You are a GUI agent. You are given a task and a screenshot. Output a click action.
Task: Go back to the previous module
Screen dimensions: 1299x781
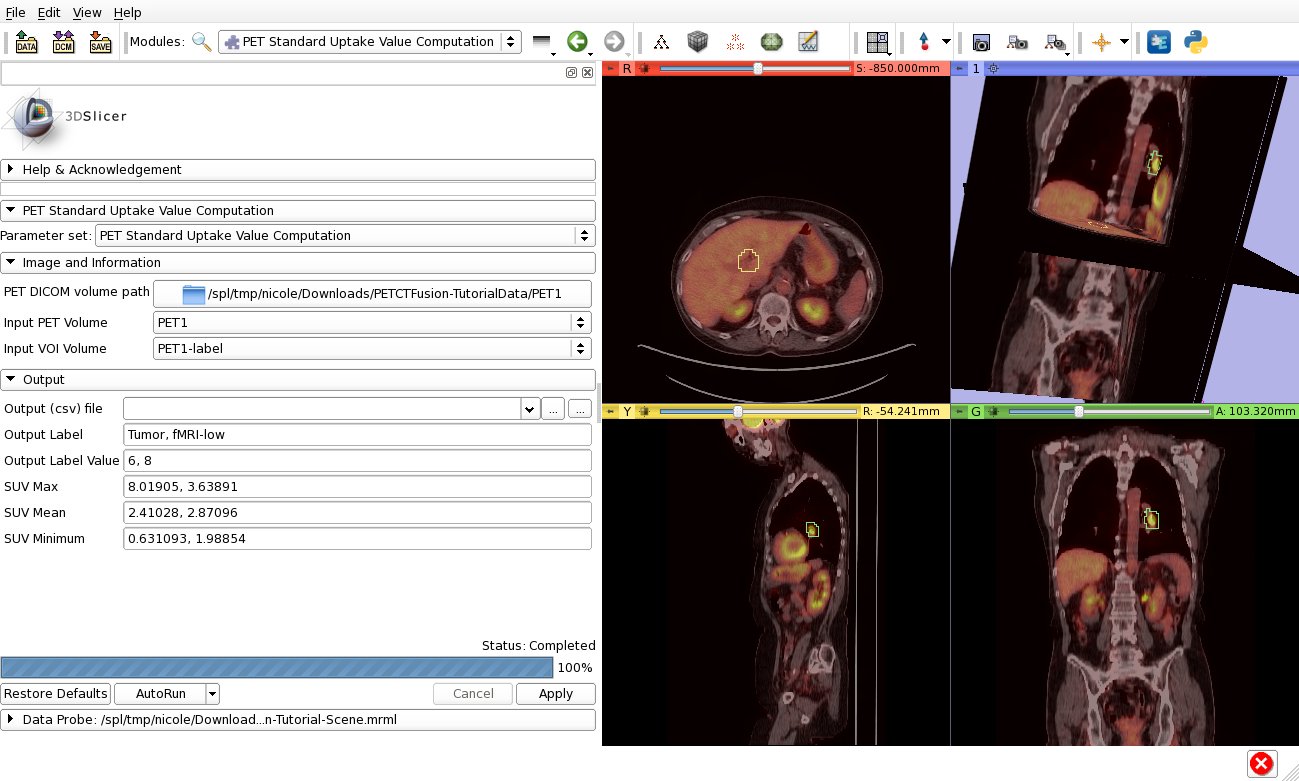point(576,42)
